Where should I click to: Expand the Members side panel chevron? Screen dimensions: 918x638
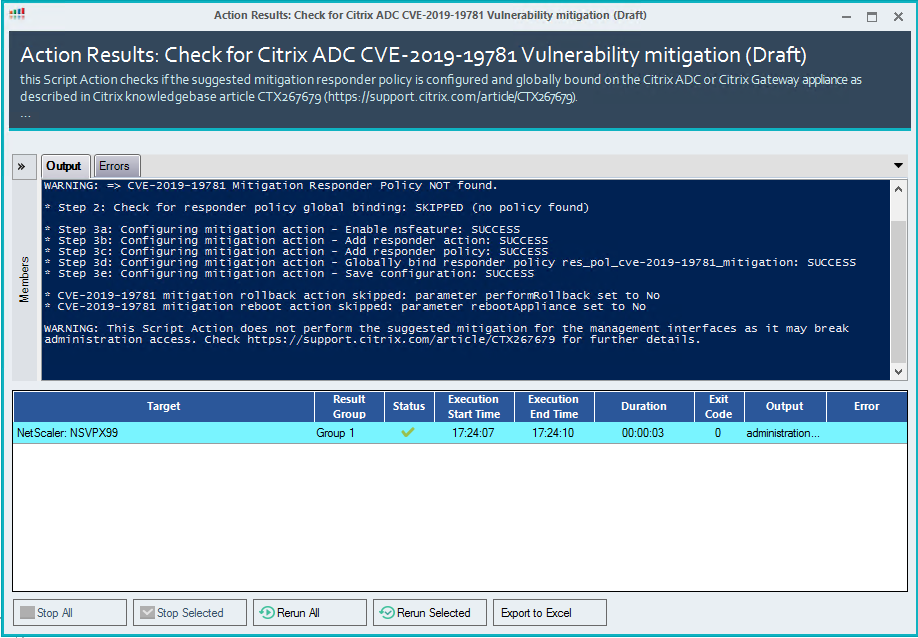pyautogui.click(x=22, y=167)
